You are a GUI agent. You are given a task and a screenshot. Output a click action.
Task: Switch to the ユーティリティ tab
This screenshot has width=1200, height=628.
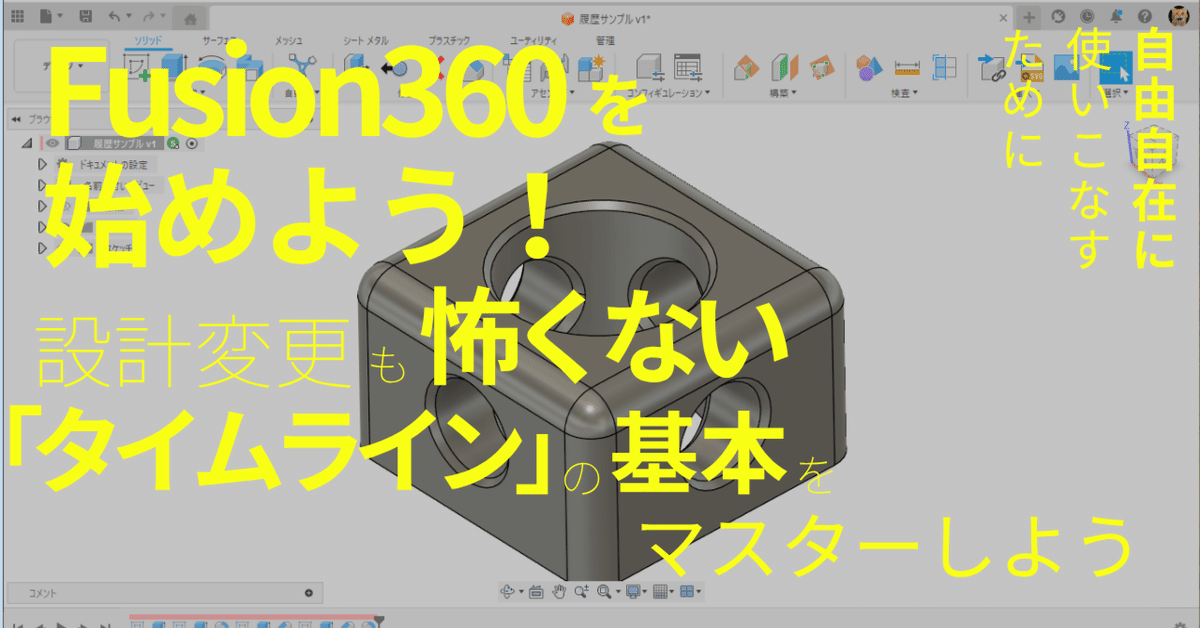point(534,40)
